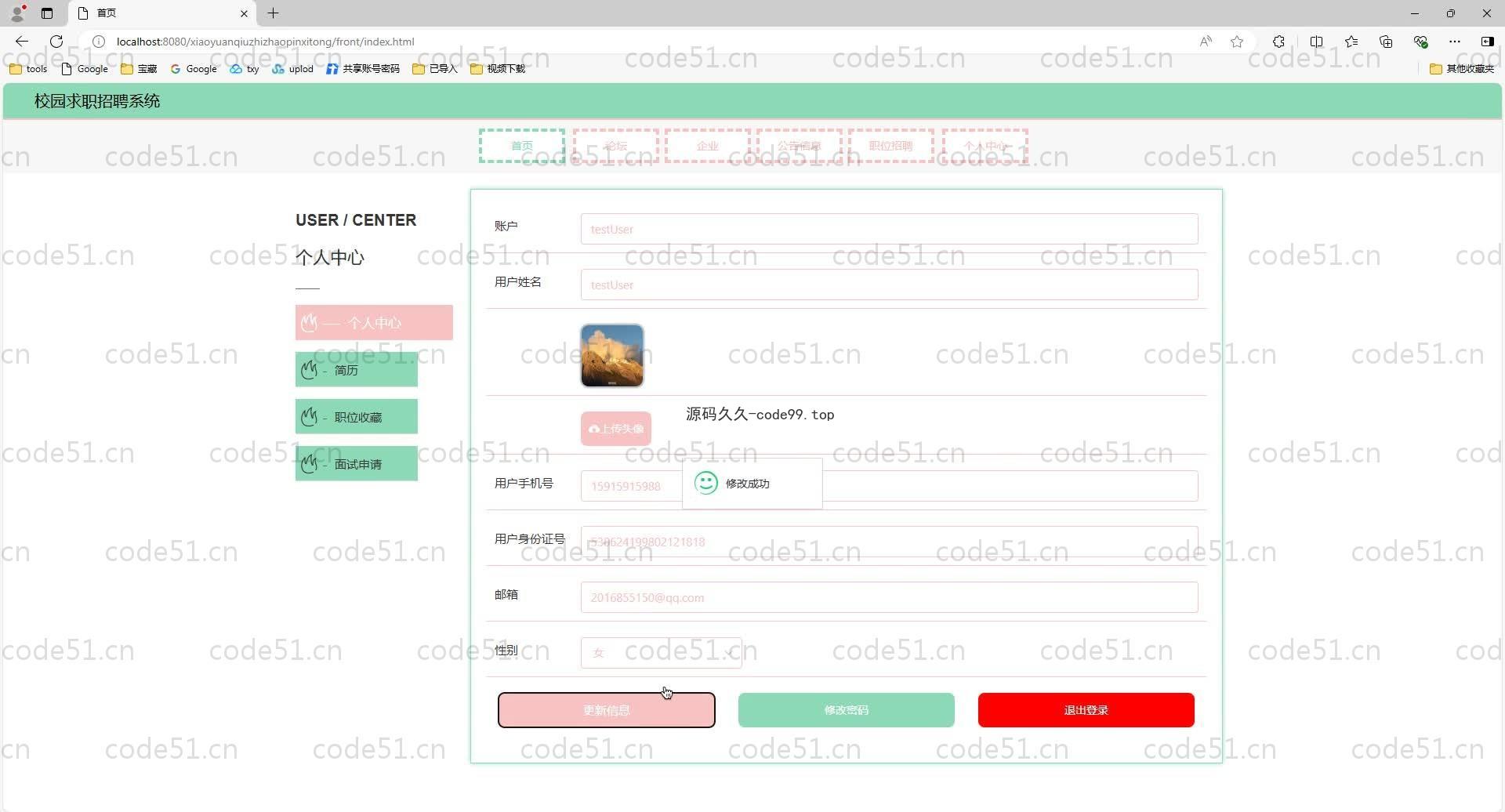Click the 更新信息 button
1505x812 pixels.
point(607,710)
